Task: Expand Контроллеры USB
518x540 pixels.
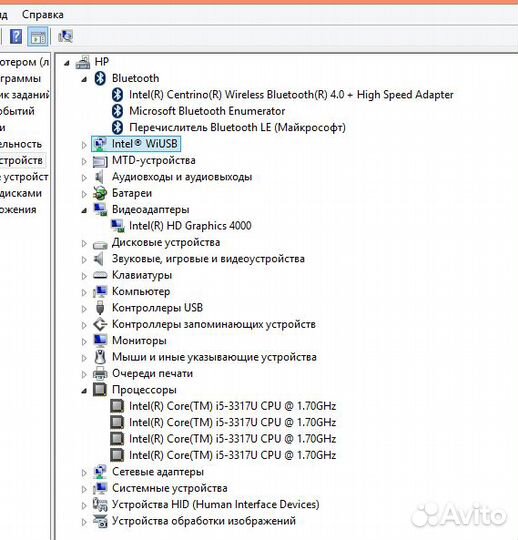Action: point(84,309)
